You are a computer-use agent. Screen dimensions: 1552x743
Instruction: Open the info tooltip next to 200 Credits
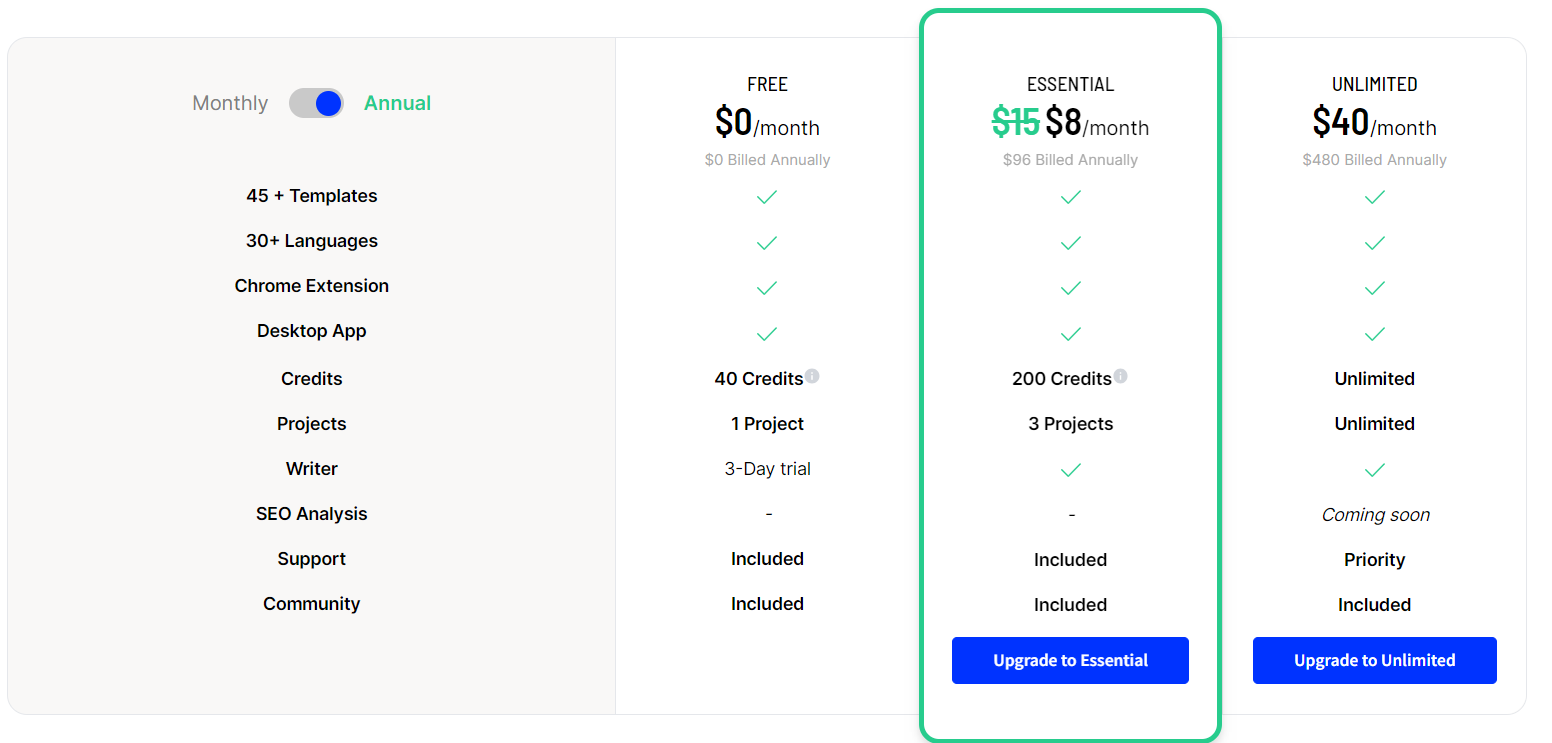1121,376
